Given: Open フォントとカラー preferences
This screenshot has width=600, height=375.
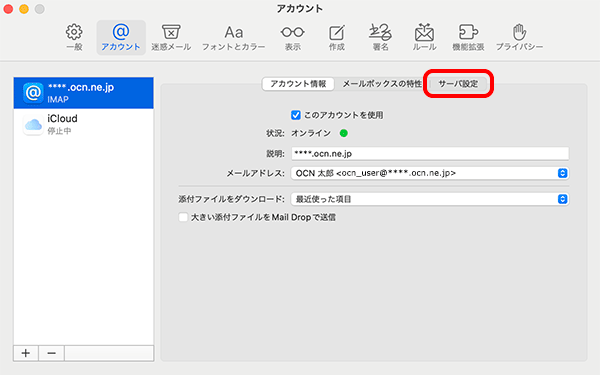Looking at the screenshot, I should (x=233, y=38).
